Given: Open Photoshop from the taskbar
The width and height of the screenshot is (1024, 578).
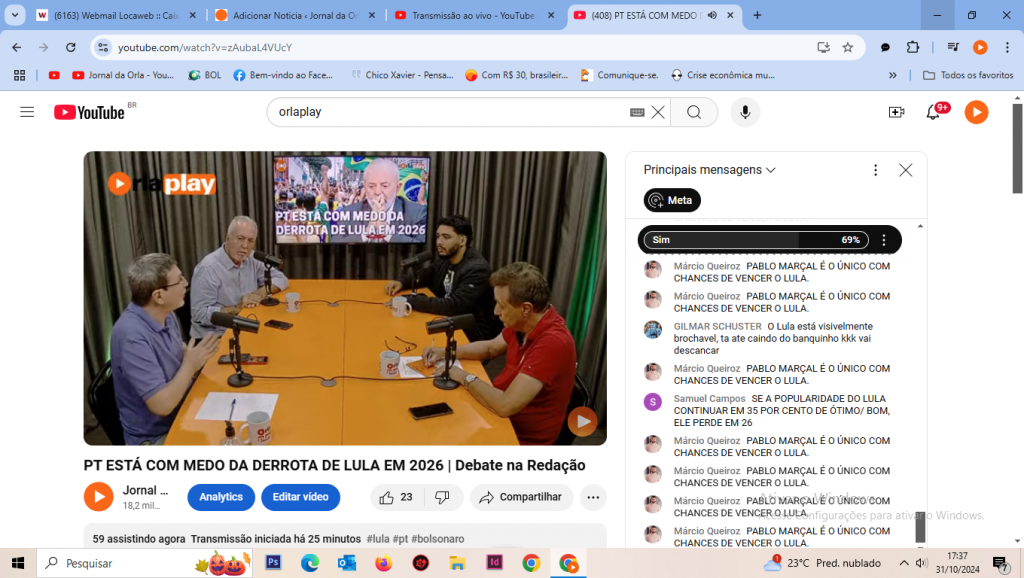Looking at the screenshot, I should click(x=273, y=562).
